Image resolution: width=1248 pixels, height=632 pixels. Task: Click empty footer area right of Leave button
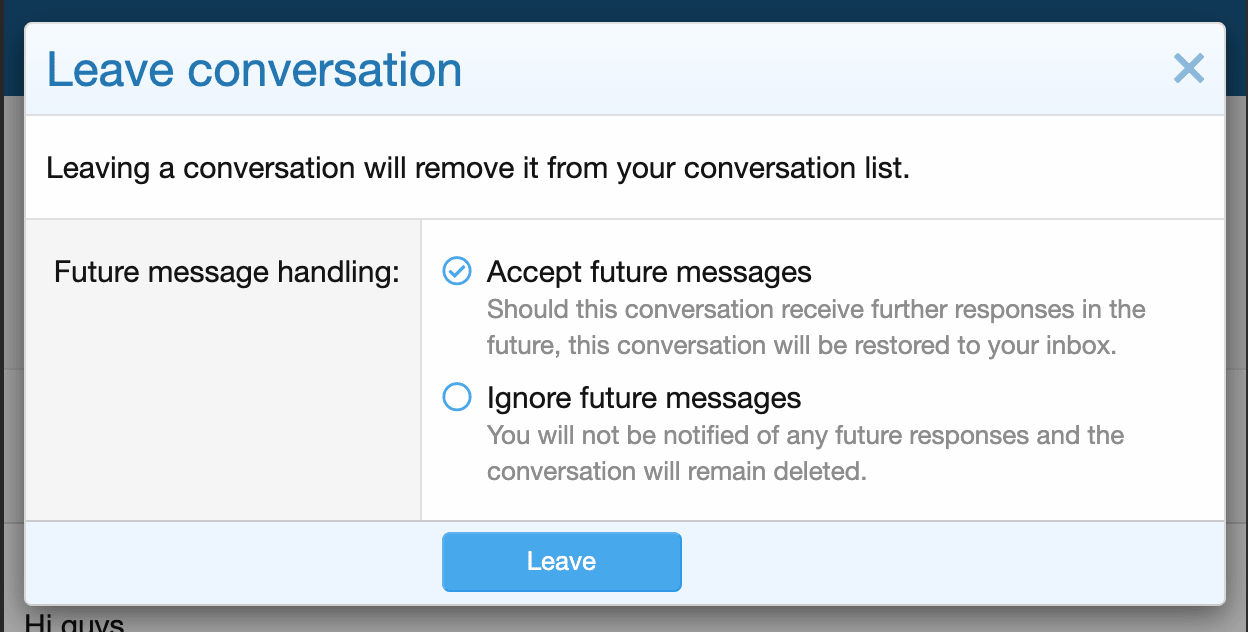coord(950,562)
